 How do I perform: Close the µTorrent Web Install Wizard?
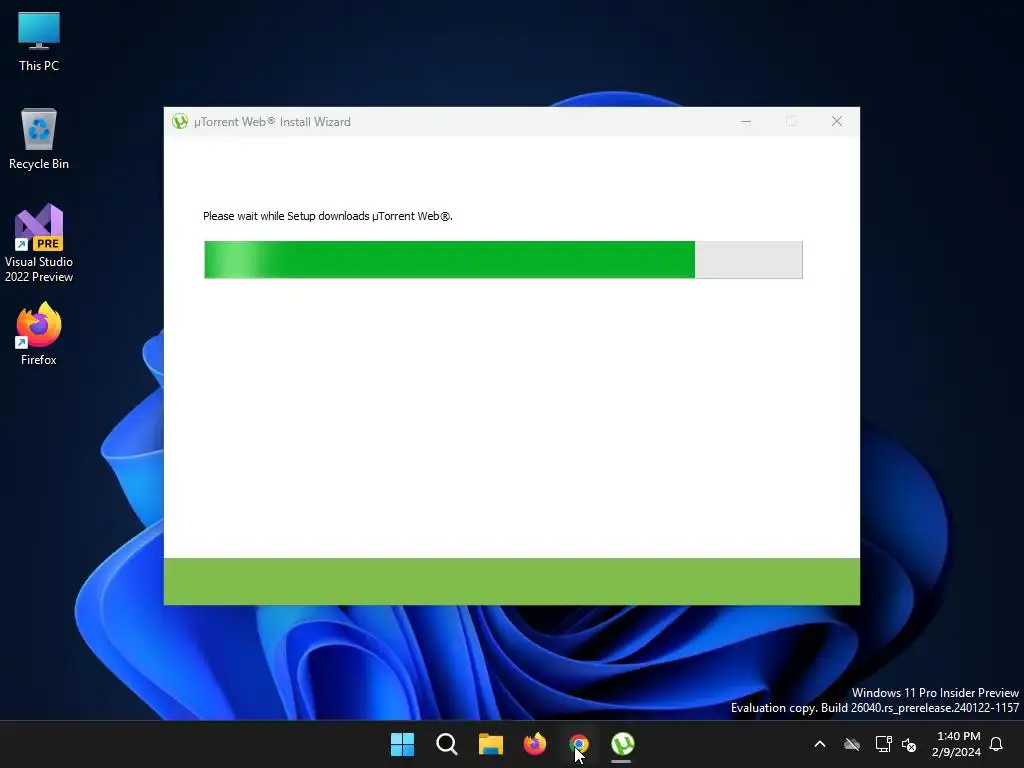click(x=837, y=121)
